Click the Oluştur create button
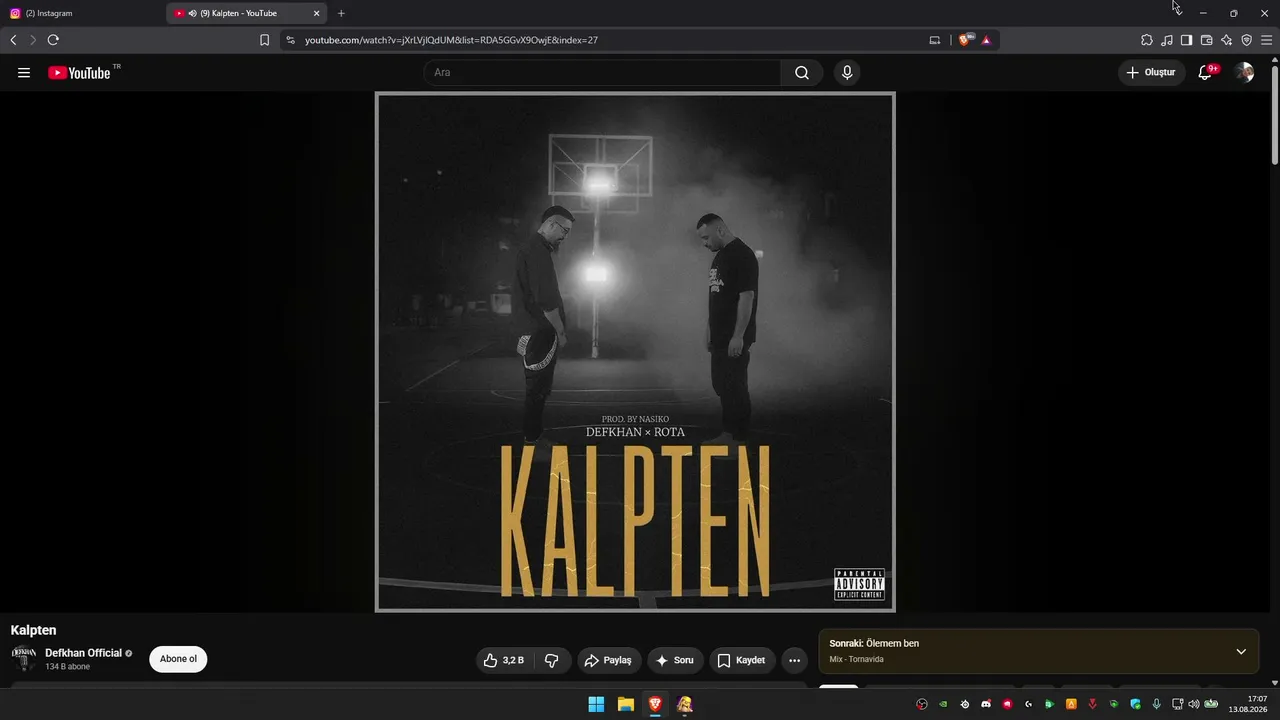This screenshot has height=720, width=1280. [x=1151, y=72]
